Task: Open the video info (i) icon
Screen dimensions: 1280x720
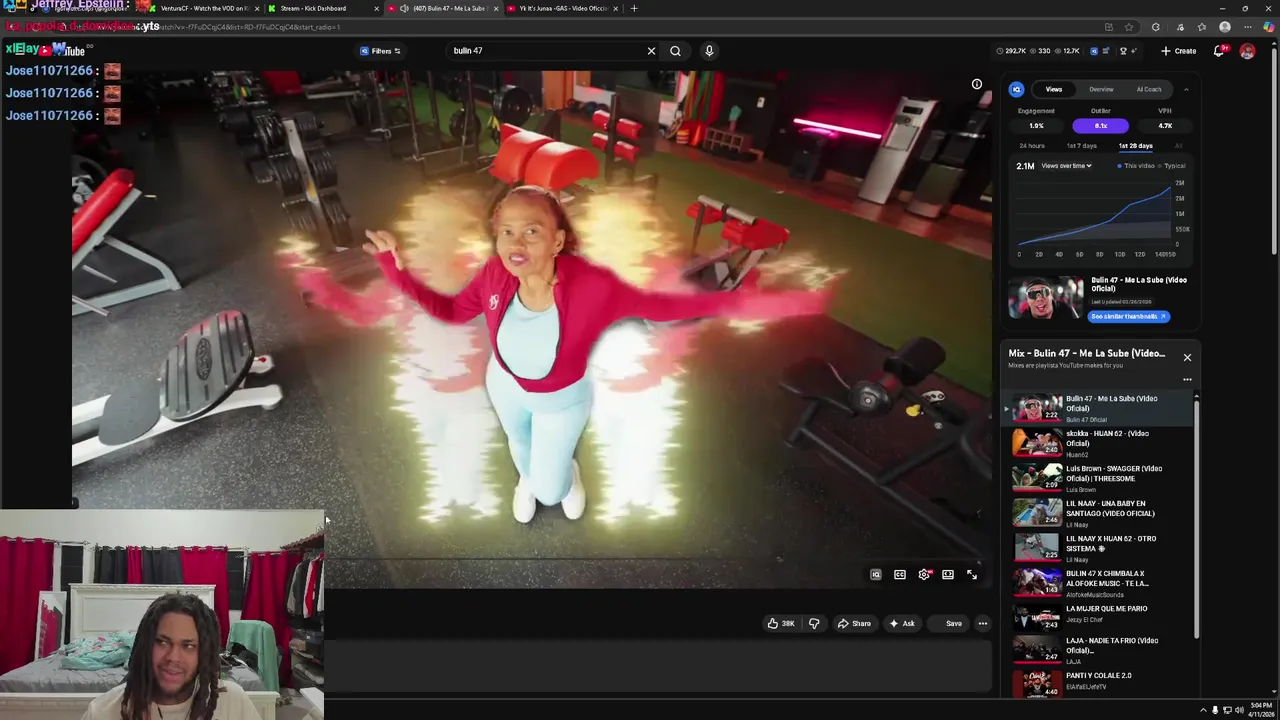Action: [x=977, y=84]
